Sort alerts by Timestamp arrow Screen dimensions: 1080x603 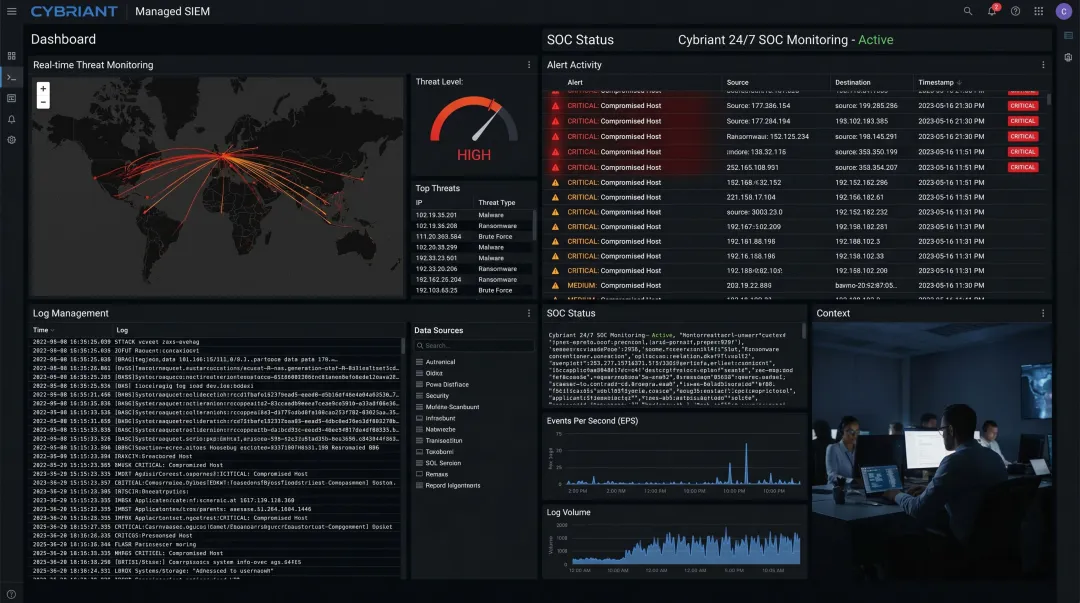[959, 83]
